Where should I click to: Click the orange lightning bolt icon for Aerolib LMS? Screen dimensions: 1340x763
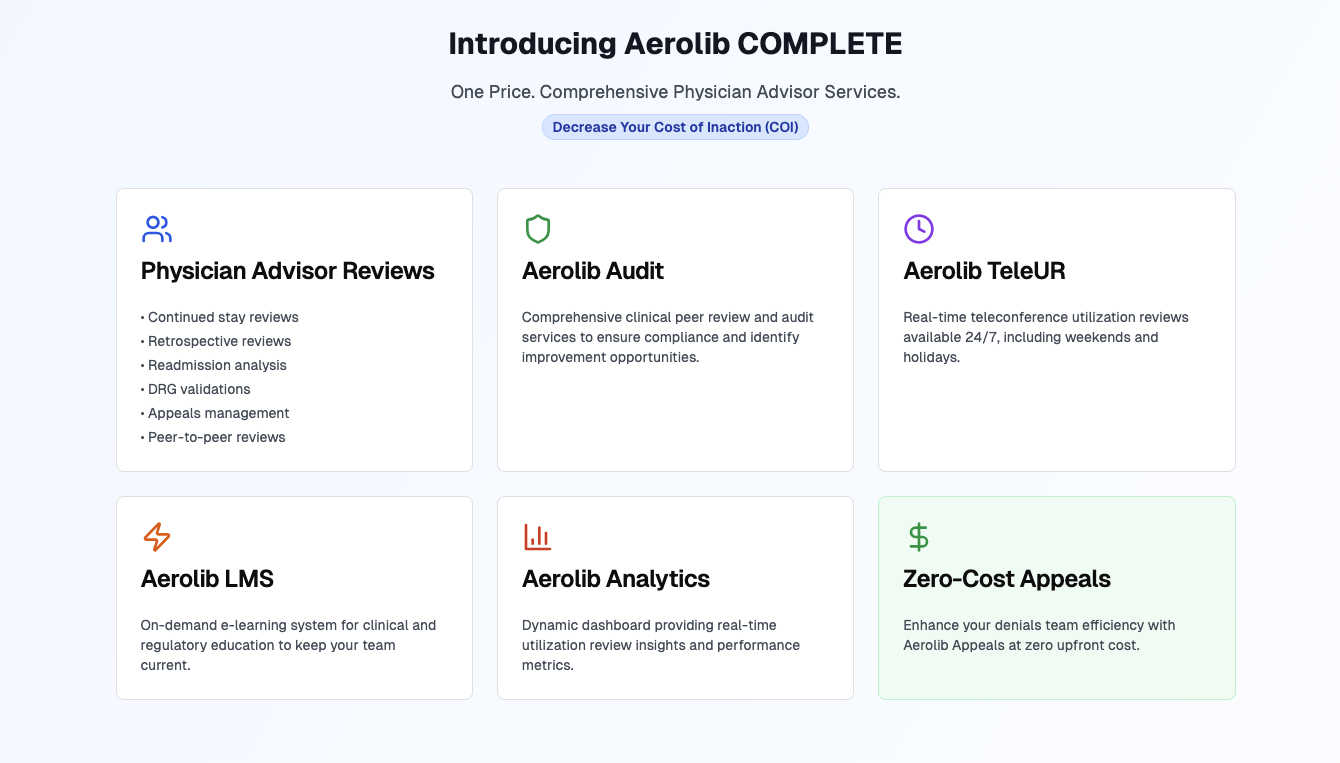pos(157,537)
